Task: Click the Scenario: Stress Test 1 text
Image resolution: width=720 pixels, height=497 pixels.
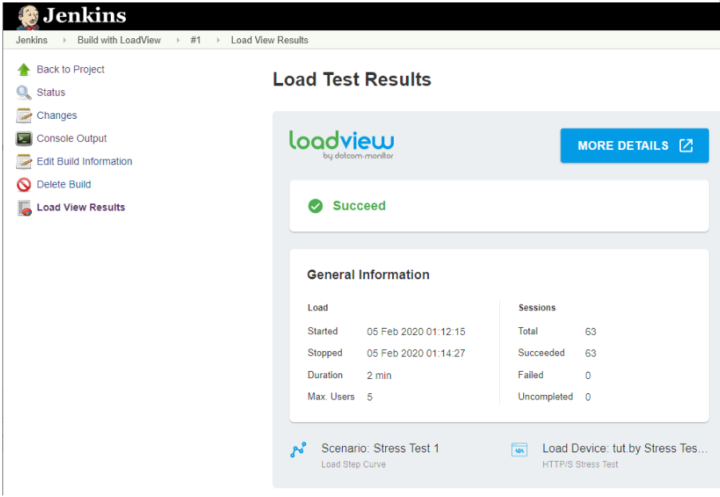Action: 380,448
